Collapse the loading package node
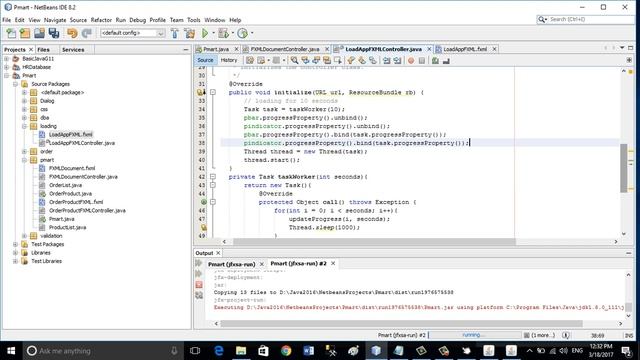Screen dimensions: 640x360 pyautogui.click(x=24, y=126)
